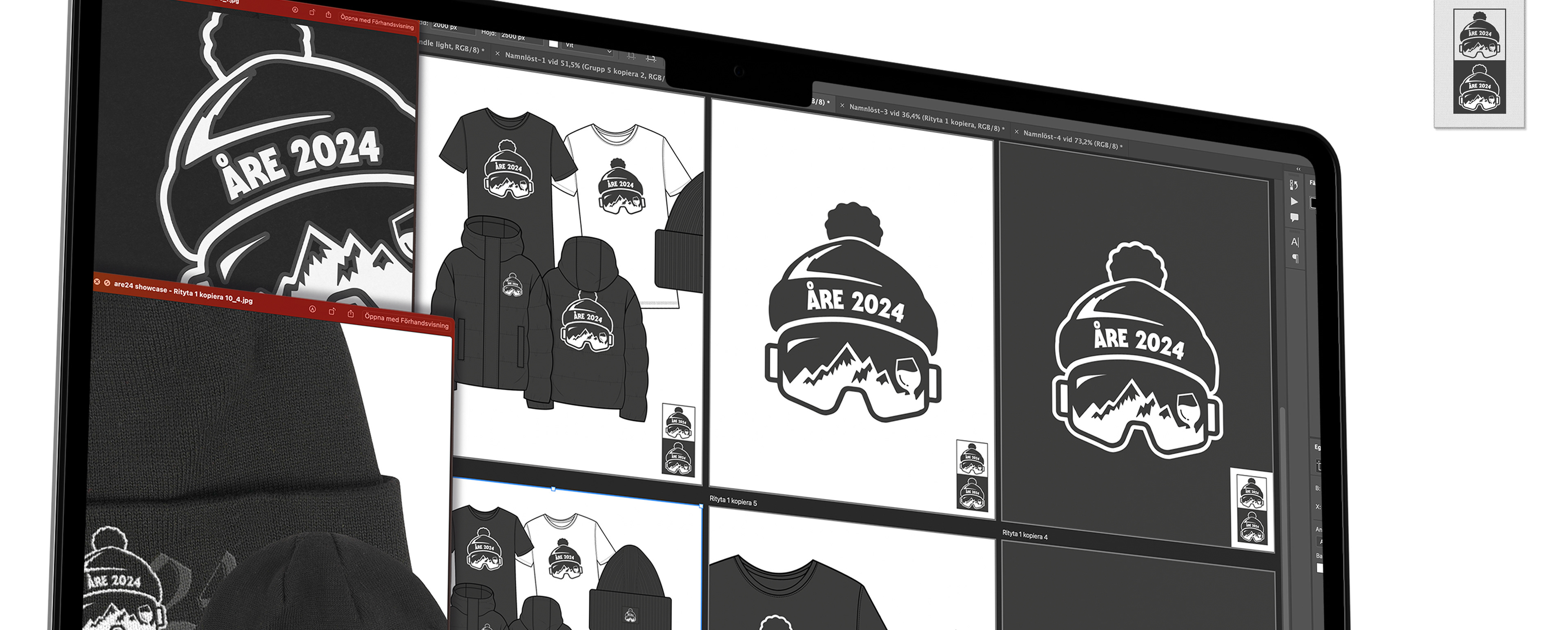Screen dimensions: 1568x630
Task: Close the Namnlöst-4 document tab
Action: [x=1016, y=132]
